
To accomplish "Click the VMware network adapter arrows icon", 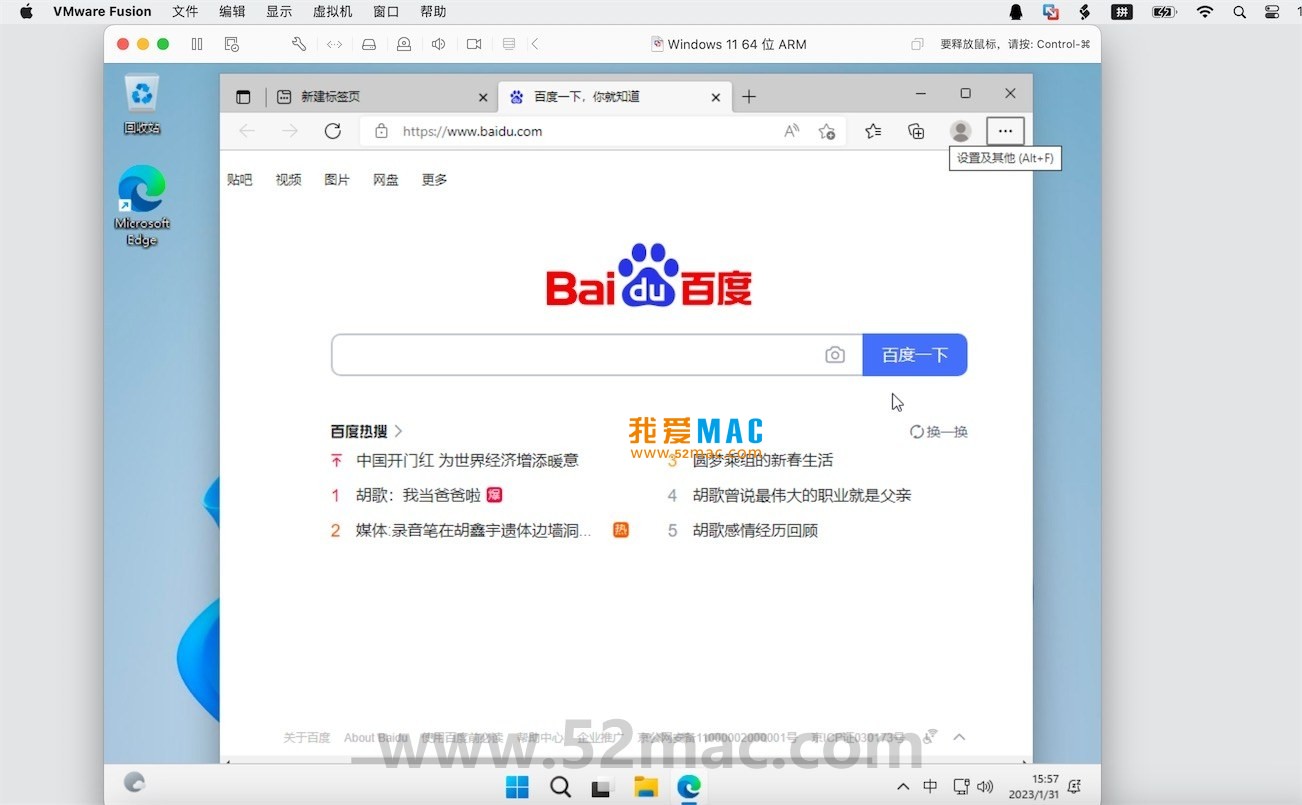I will click(x=334, y=44).
